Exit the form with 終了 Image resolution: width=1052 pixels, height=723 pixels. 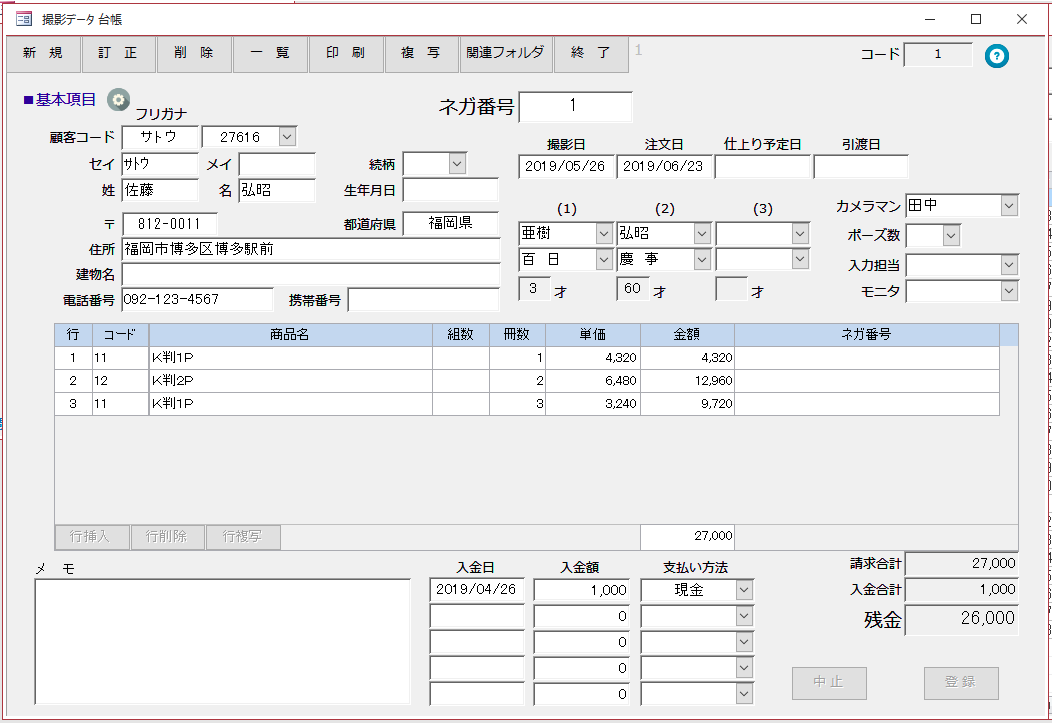point(591,55)
